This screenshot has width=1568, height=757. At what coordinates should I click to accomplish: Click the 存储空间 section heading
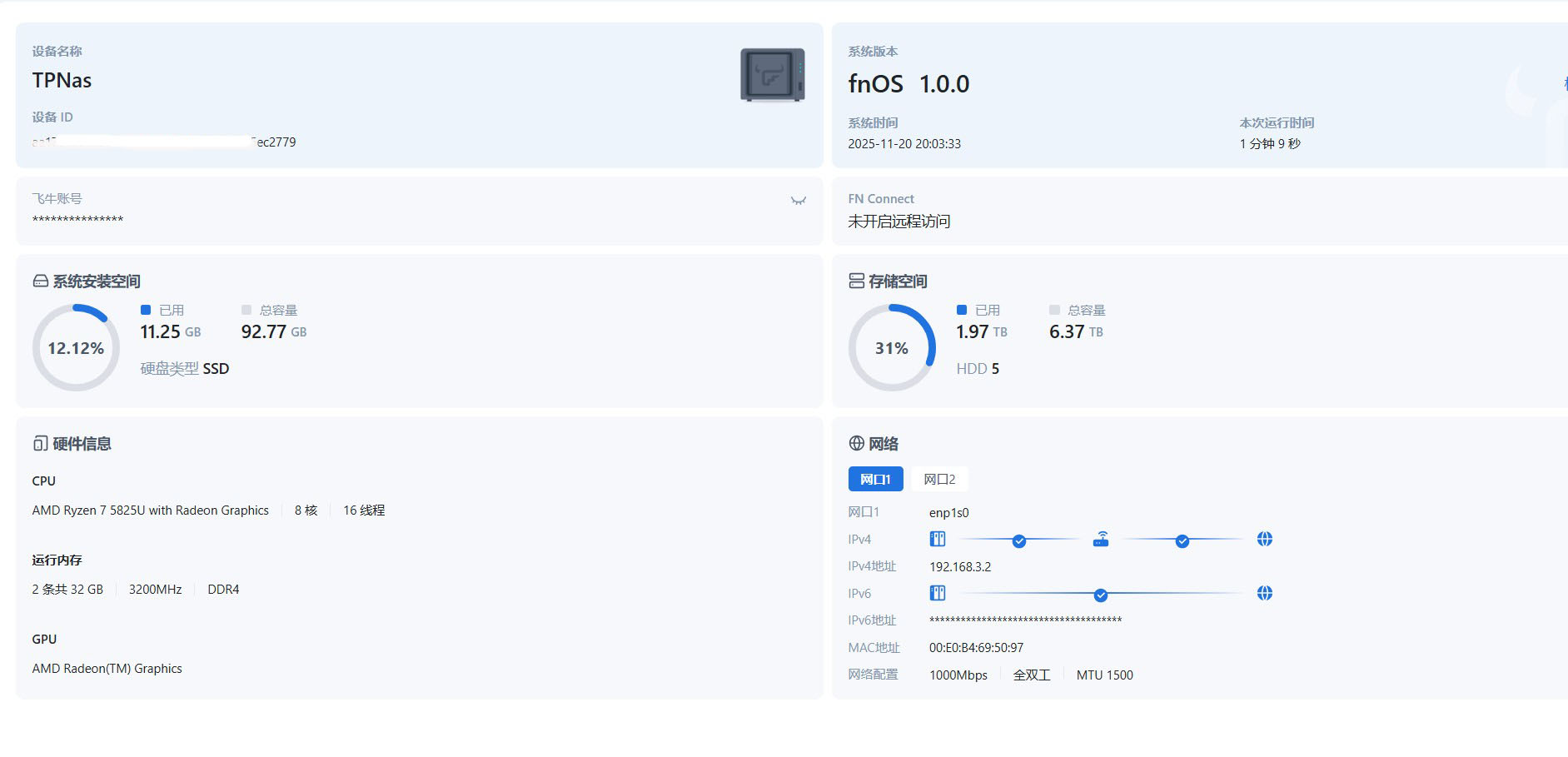(x=898, y=281)
